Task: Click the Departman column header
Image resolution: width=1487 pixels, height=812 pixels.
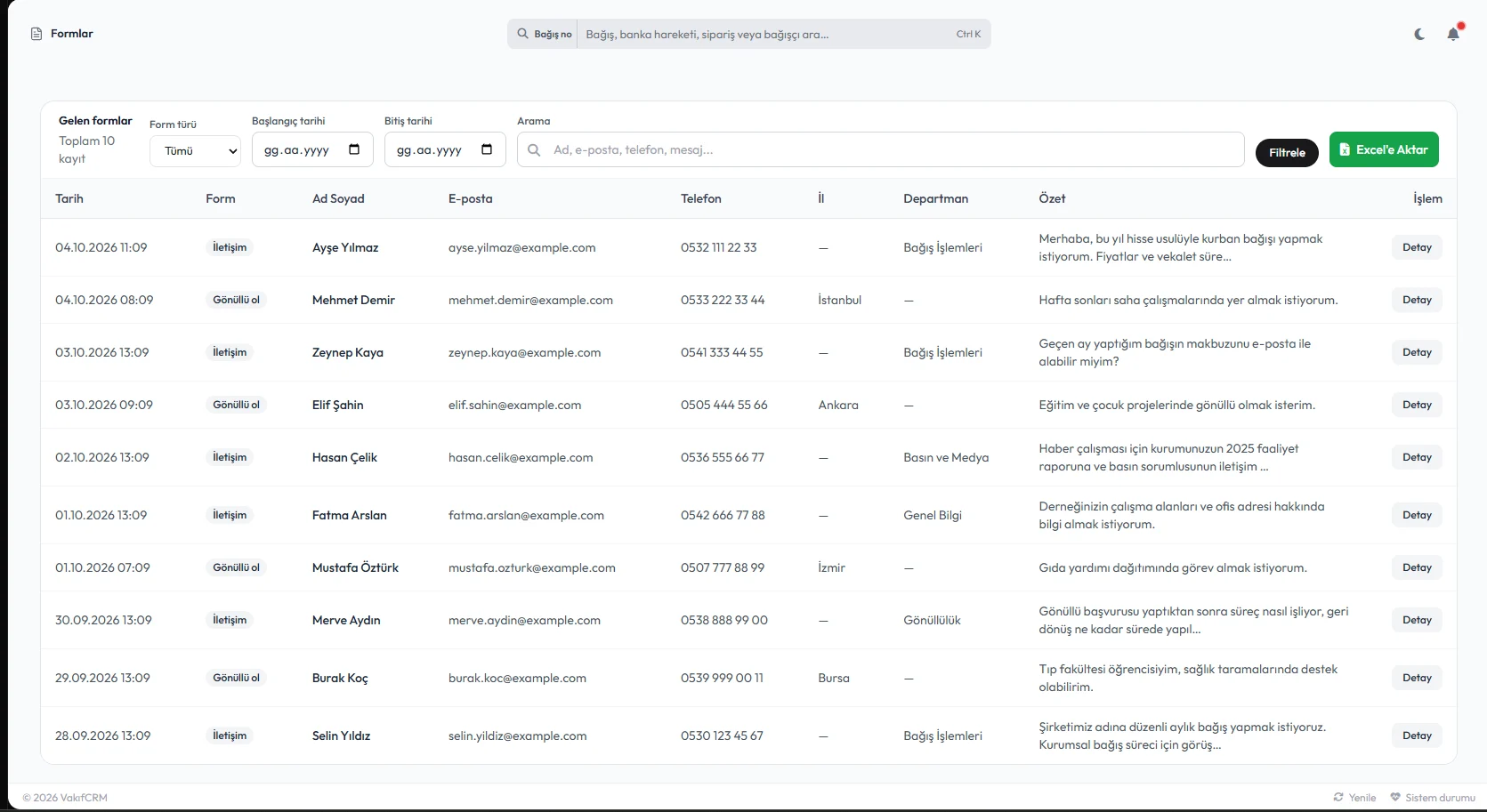Action: (x=936, y=198)
